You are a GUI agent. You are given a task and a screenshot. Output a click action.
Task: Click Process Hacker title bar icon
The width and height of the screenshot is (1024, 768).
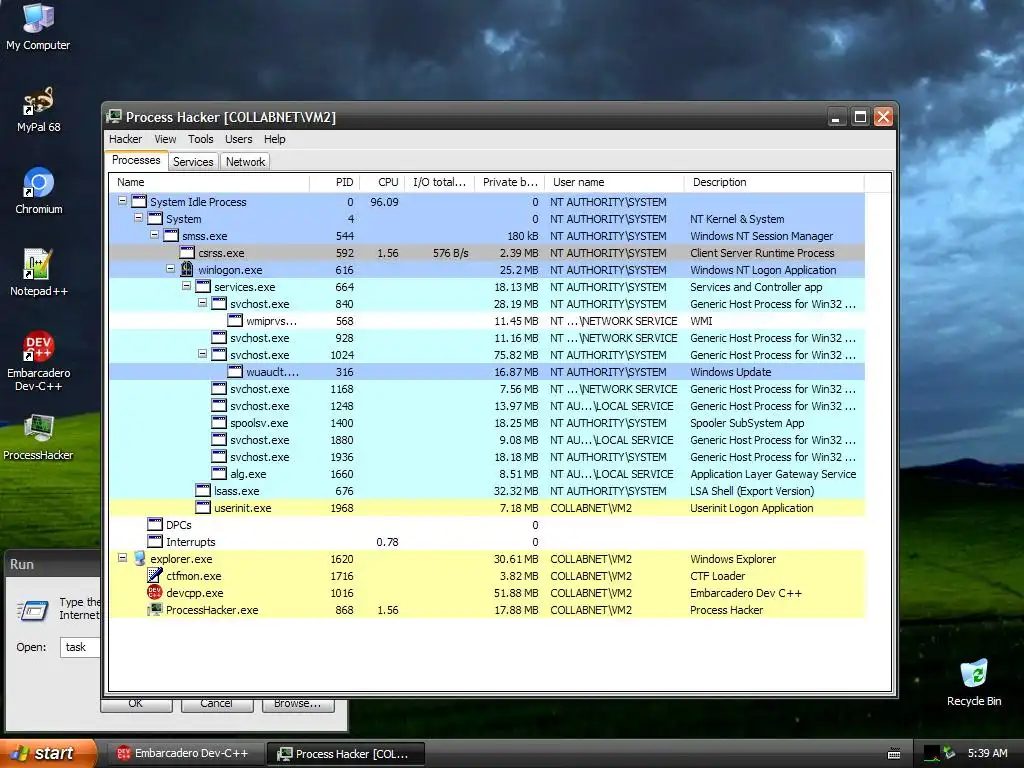pos(114,117)
